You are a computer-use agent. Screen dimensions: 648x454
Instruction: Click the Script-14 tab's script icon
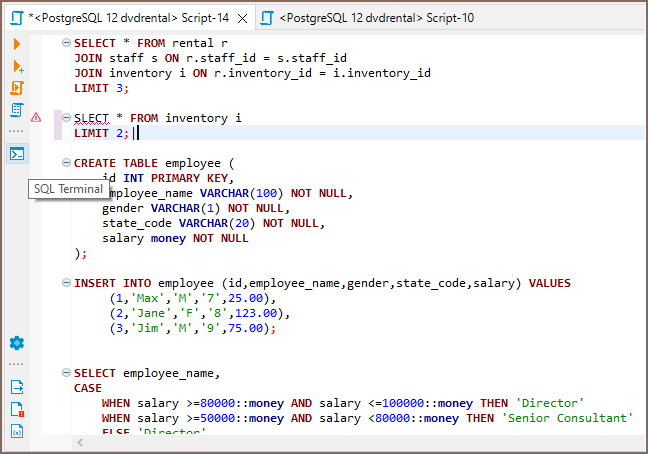coord(17,18)
